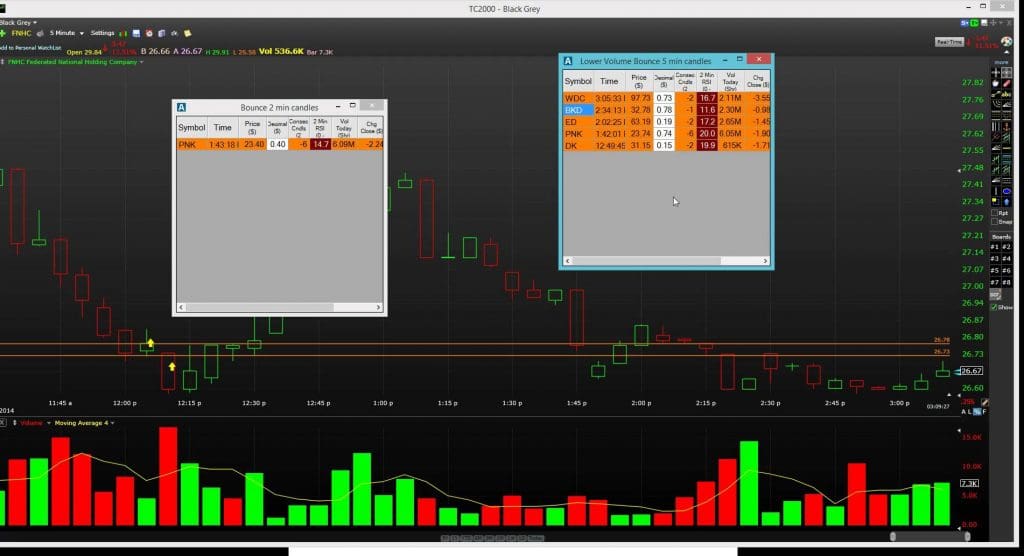Close the volume pane with X button
This screenshot has width=1024, height=556.
tap(3, 423)
